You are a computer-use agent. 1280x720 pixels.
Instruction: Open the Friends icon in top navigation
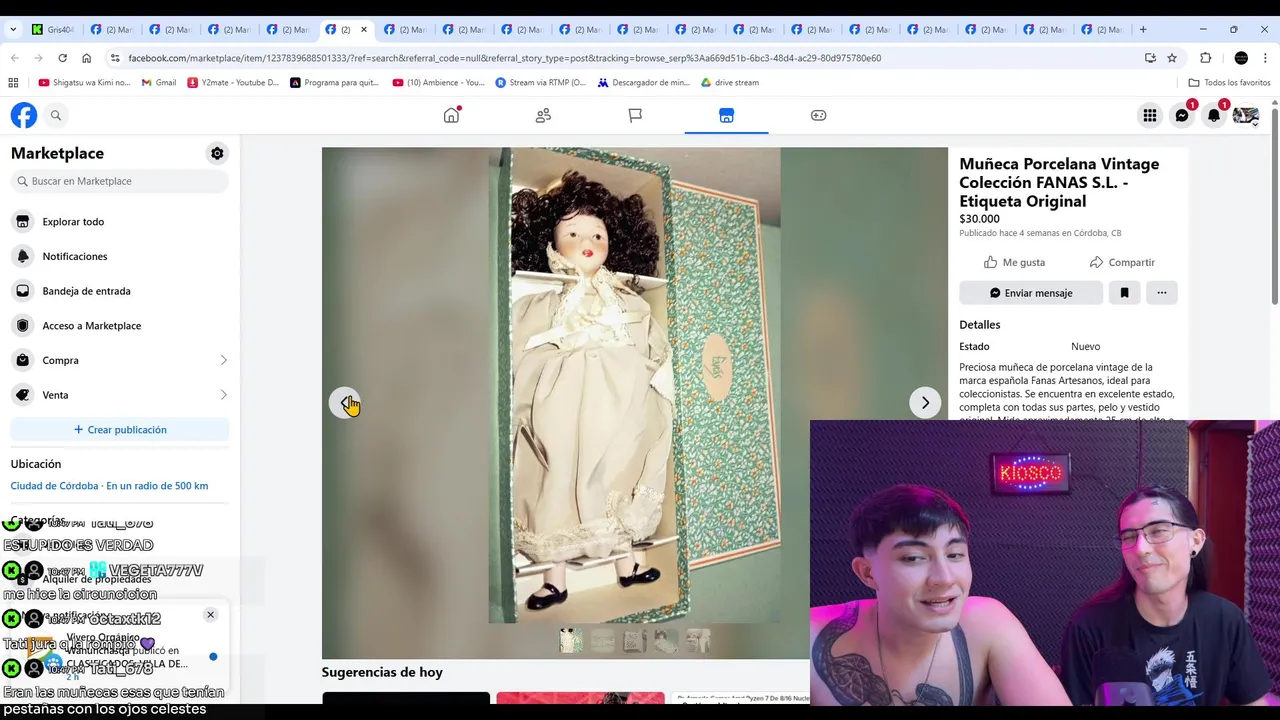pos(543,115)
